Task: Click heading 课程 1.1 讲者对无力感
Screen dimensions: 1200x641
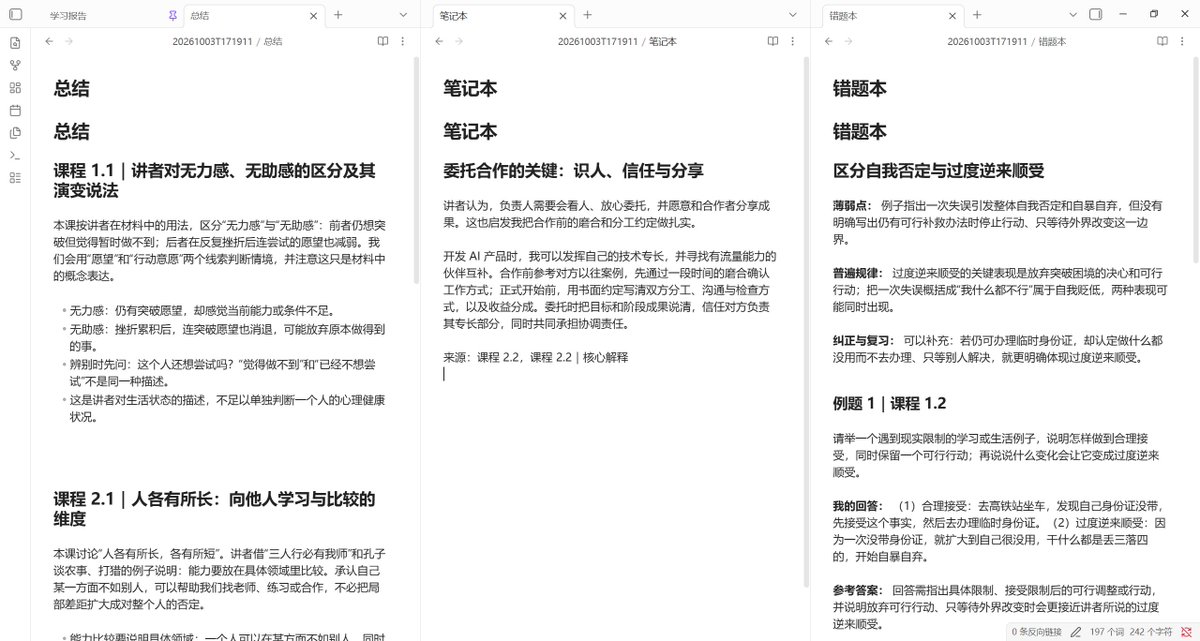Action: click(x=214, y=181)
